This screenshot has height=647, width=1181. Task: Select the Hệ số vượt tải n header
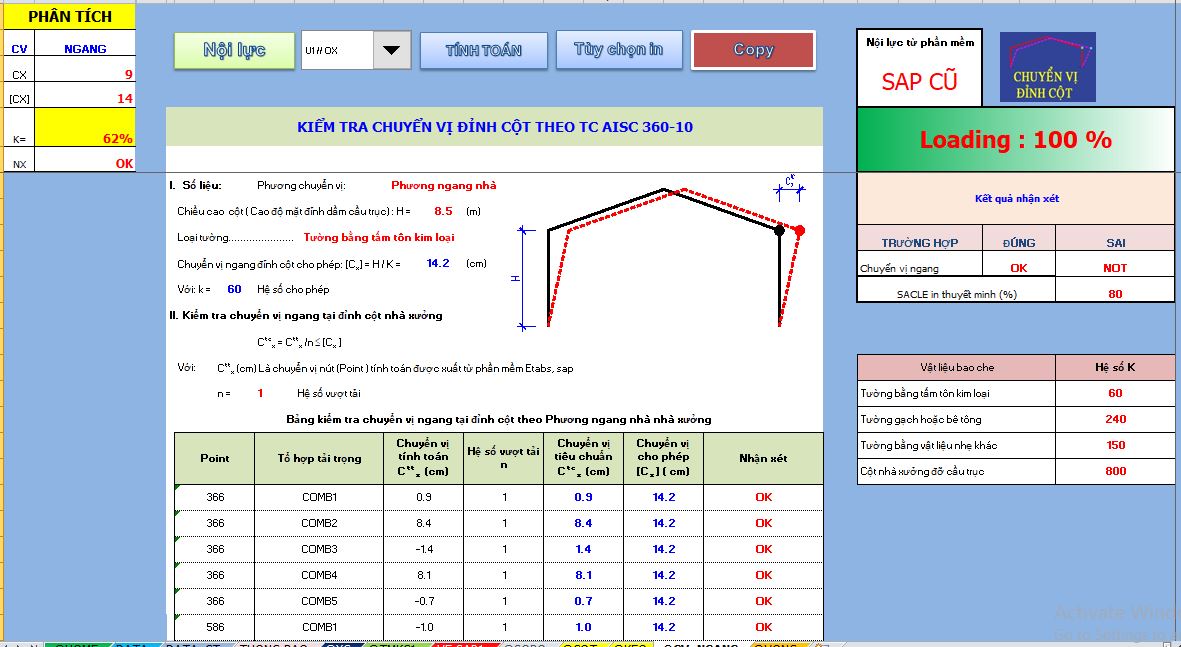coord(504,458)
